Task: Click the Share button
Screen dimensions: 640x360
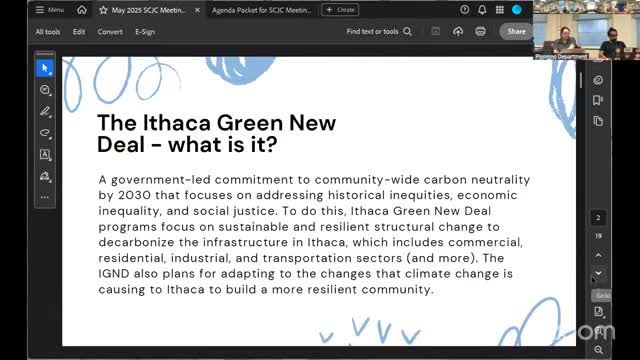Action: click(x=516, y=31)
